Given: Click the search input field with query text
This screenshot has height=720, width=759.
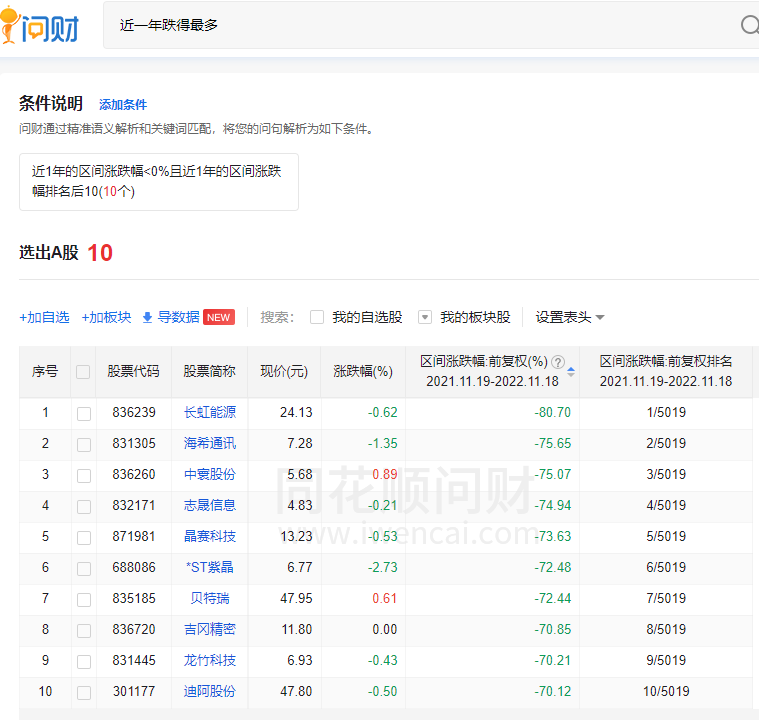Looking at the screenshot, I should click(x=420, y=25).
